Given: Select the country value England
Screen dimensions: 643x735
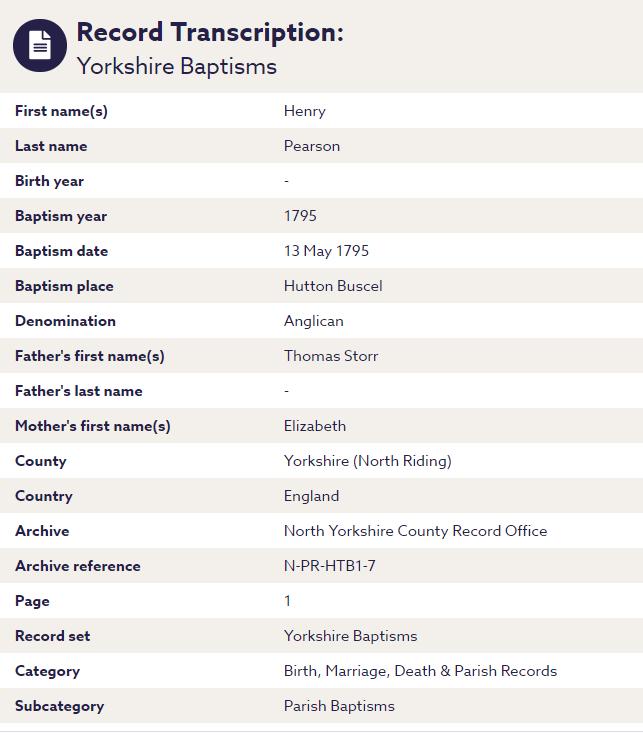Looking at the screenshot, I should pos(311,496).
